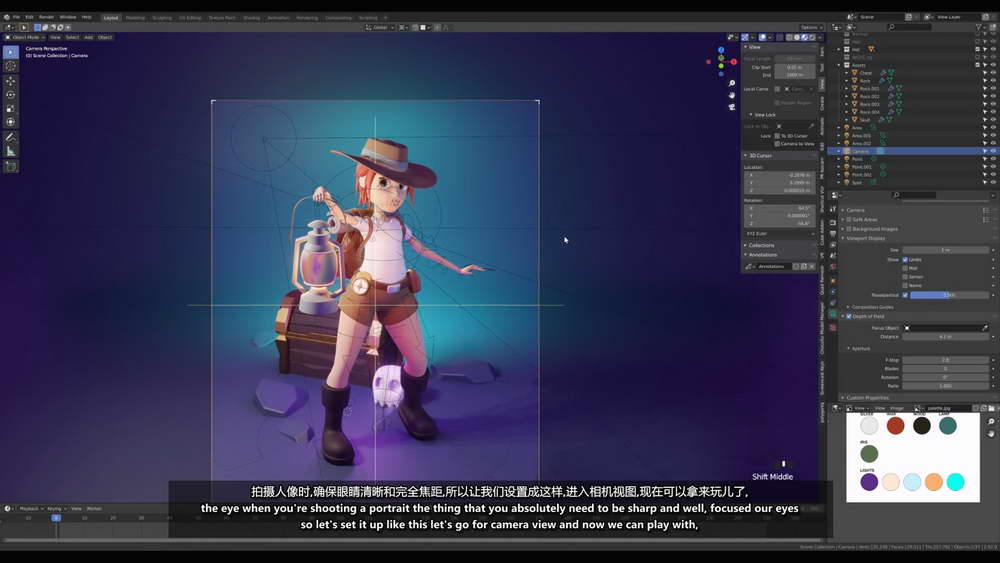Select the Move tool
The height and width of the screenshot is (563, 1000).
(x=11, y=81)
